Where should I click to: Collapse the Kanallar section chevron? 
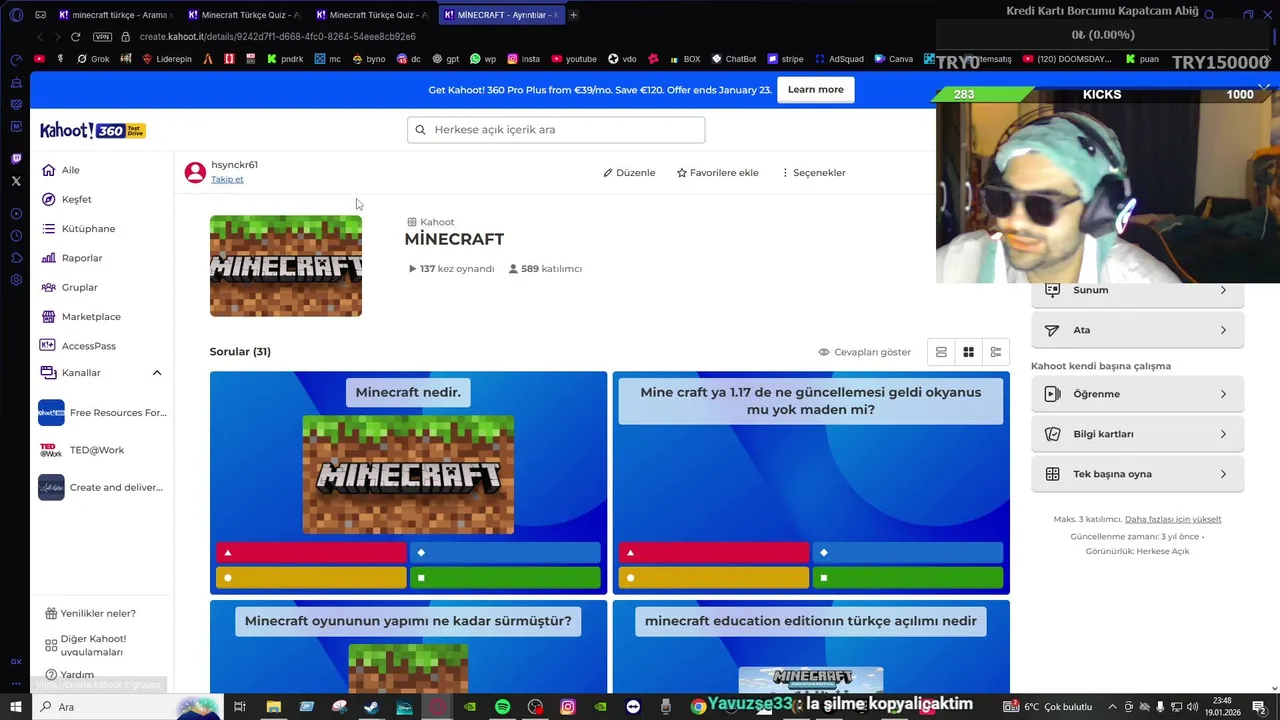pos(157,373)
